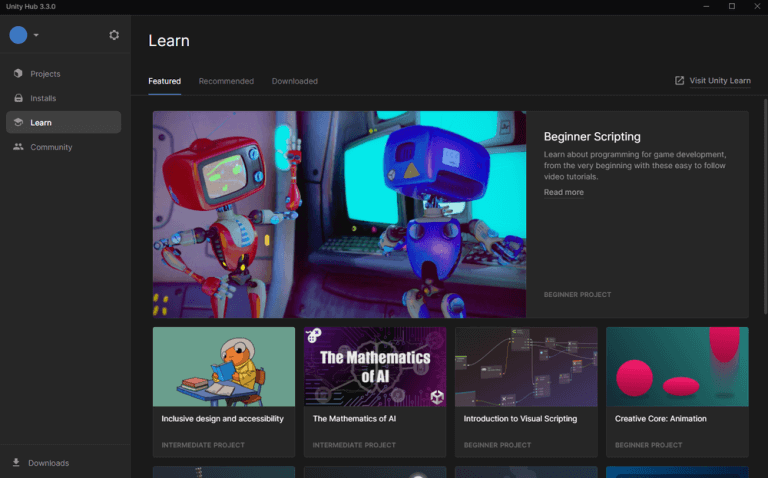Click the vertical scrollbar on the right
The width and height of the screenshot is (768, 478).
coord(764,200)
